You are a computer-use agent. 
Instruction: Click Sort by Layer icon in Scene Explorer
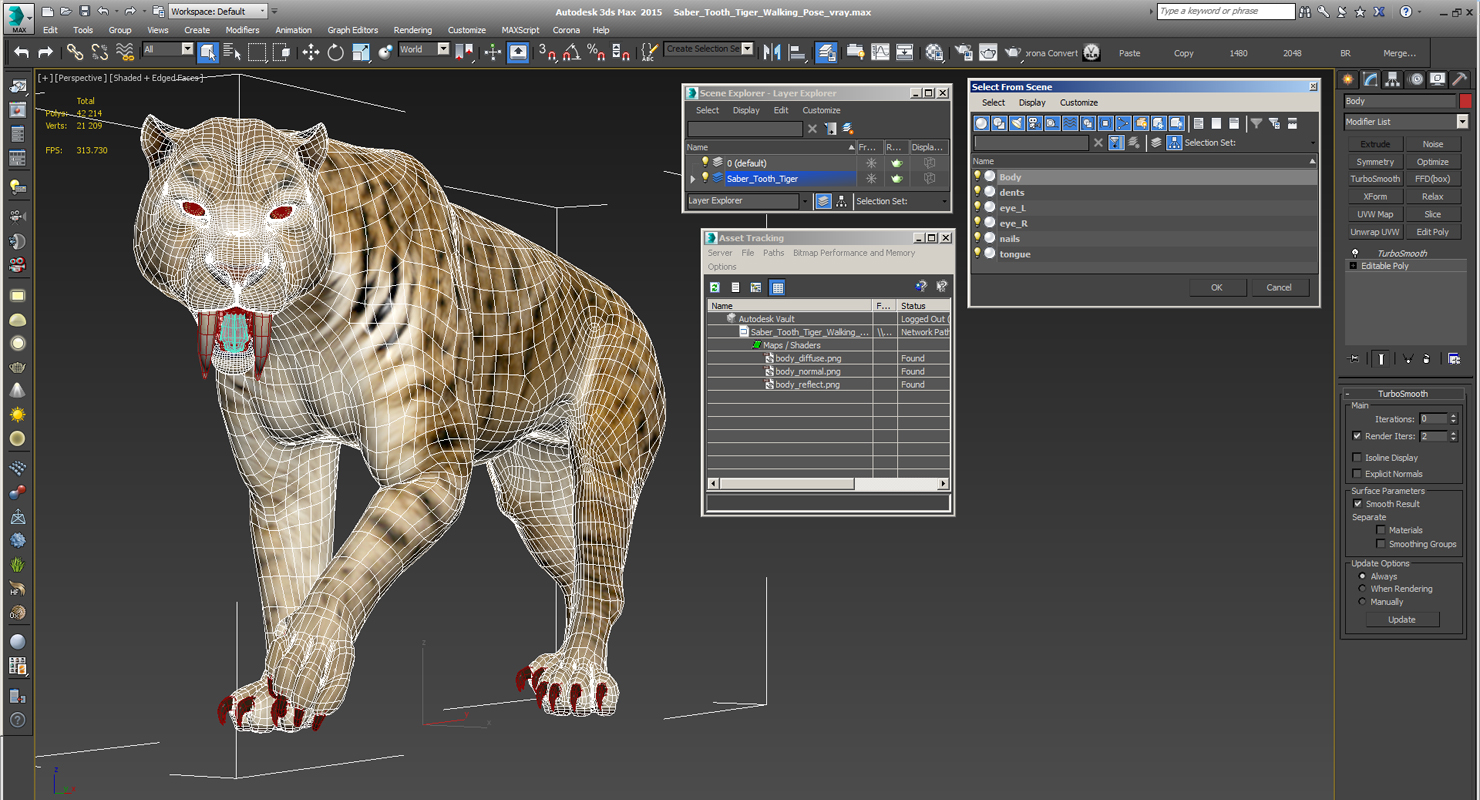(x=823, y=201)
